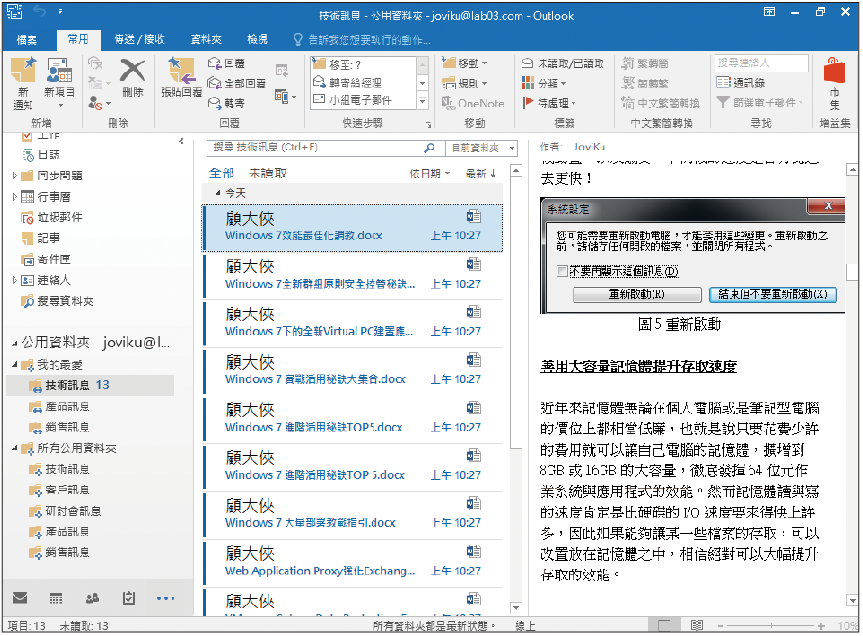Apply 轉寄給經理 quick step
The image size is (863, 636).
[363, 83]
